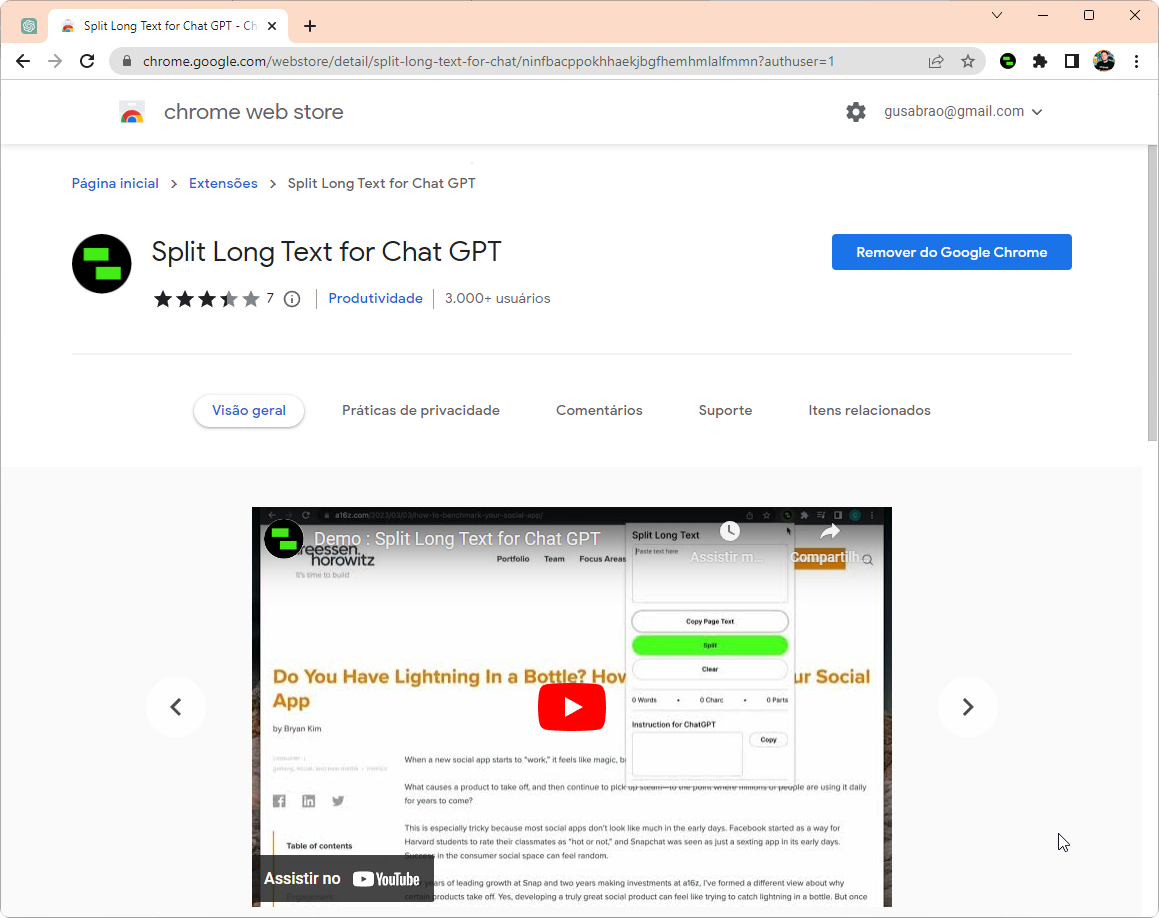The image size is (1159, 918).
Task: Open the Chrome three-dot menu
Action: 1136,61
